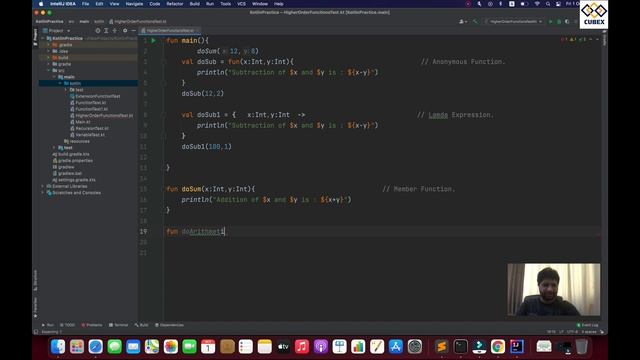Open Launchpad from the dock
Viewport: 640px width, 360px height.
coord(77,347)
